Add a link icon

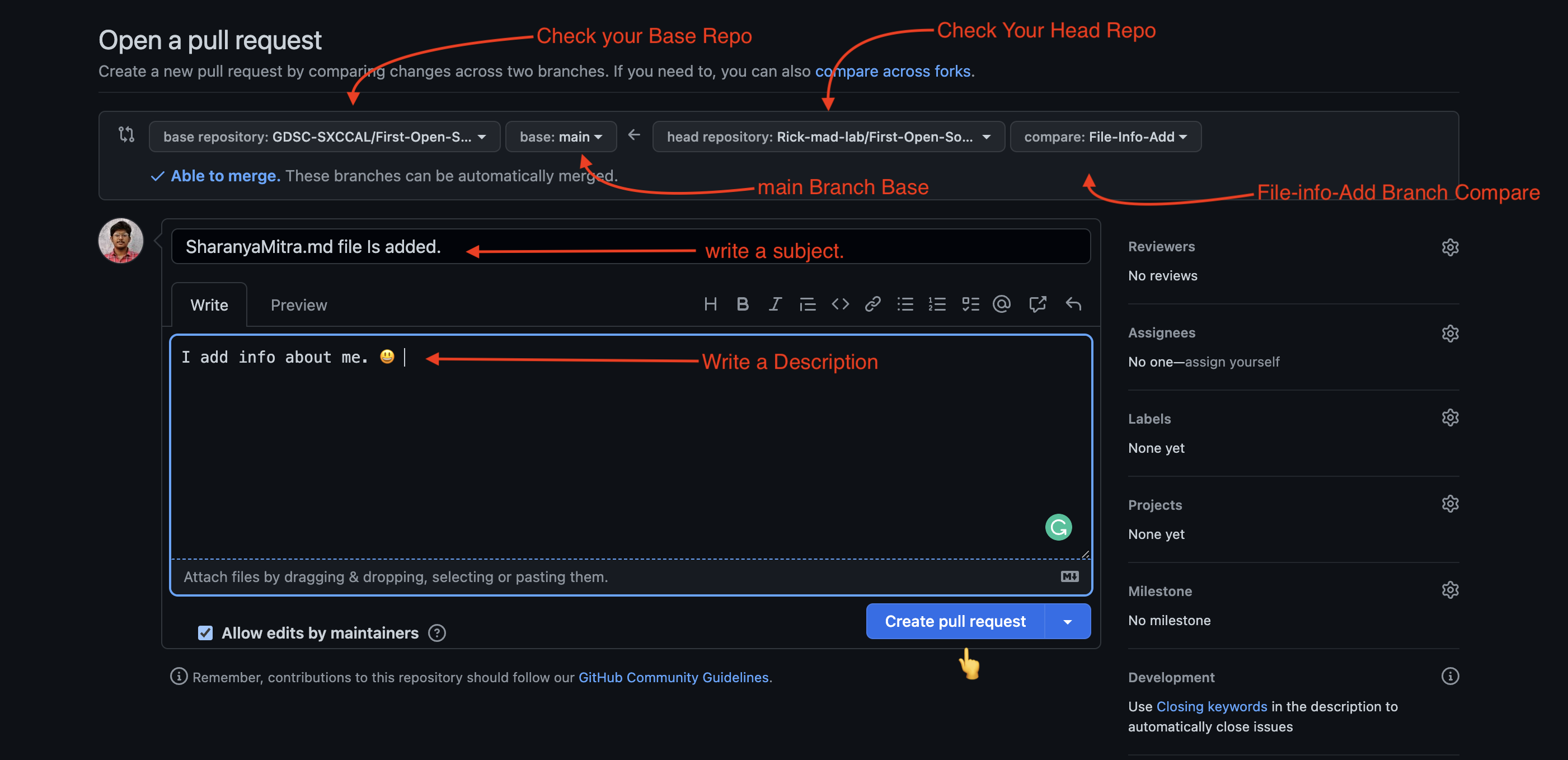tap(872, 304)
